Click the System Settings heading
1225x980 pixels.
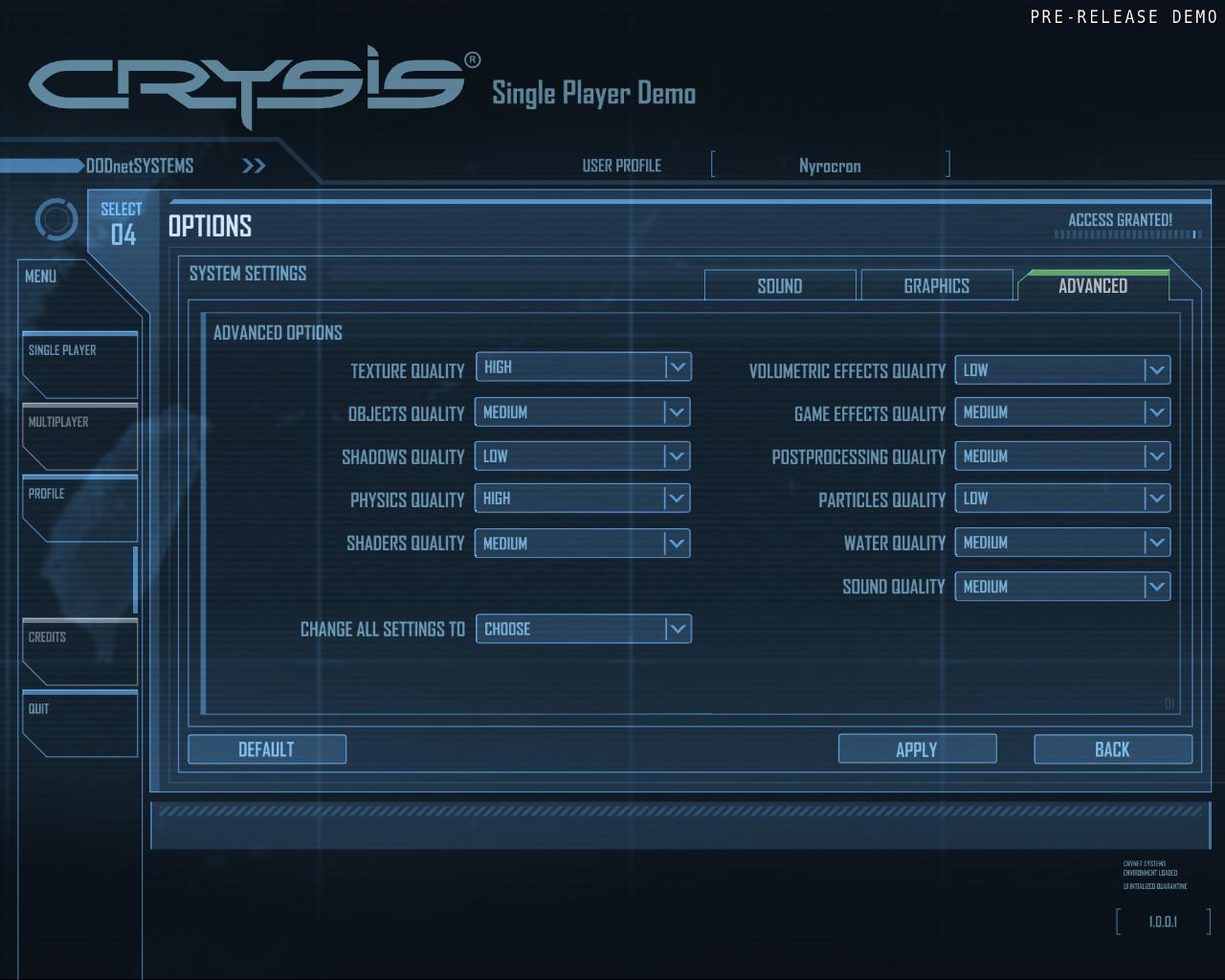pyautogui.click(x=248, y=274)
